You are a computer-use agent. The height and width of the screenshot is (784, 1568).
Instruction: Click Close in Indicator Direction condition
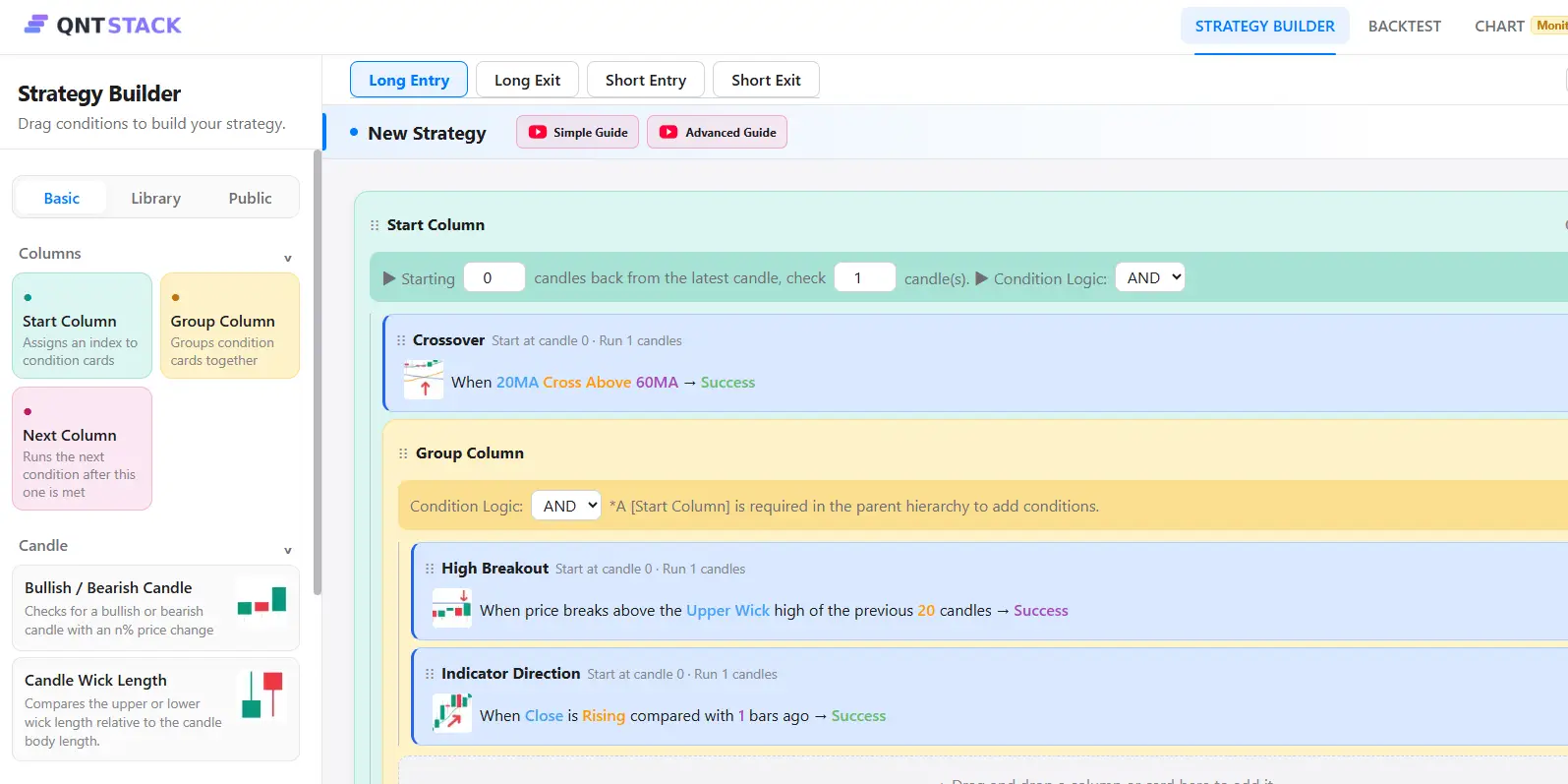(x=544, y=715)
